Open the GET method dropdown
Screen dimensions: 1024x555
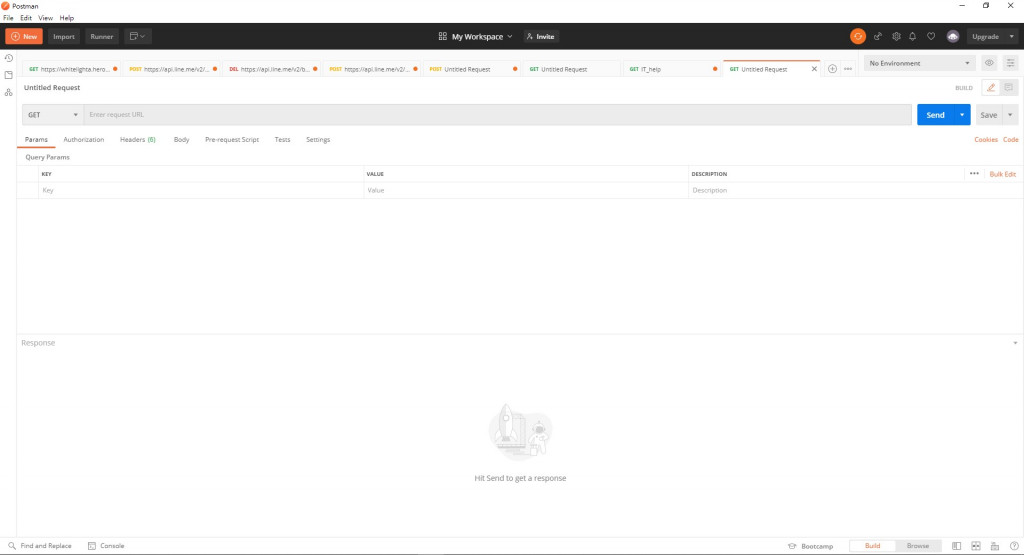[52, 115]
